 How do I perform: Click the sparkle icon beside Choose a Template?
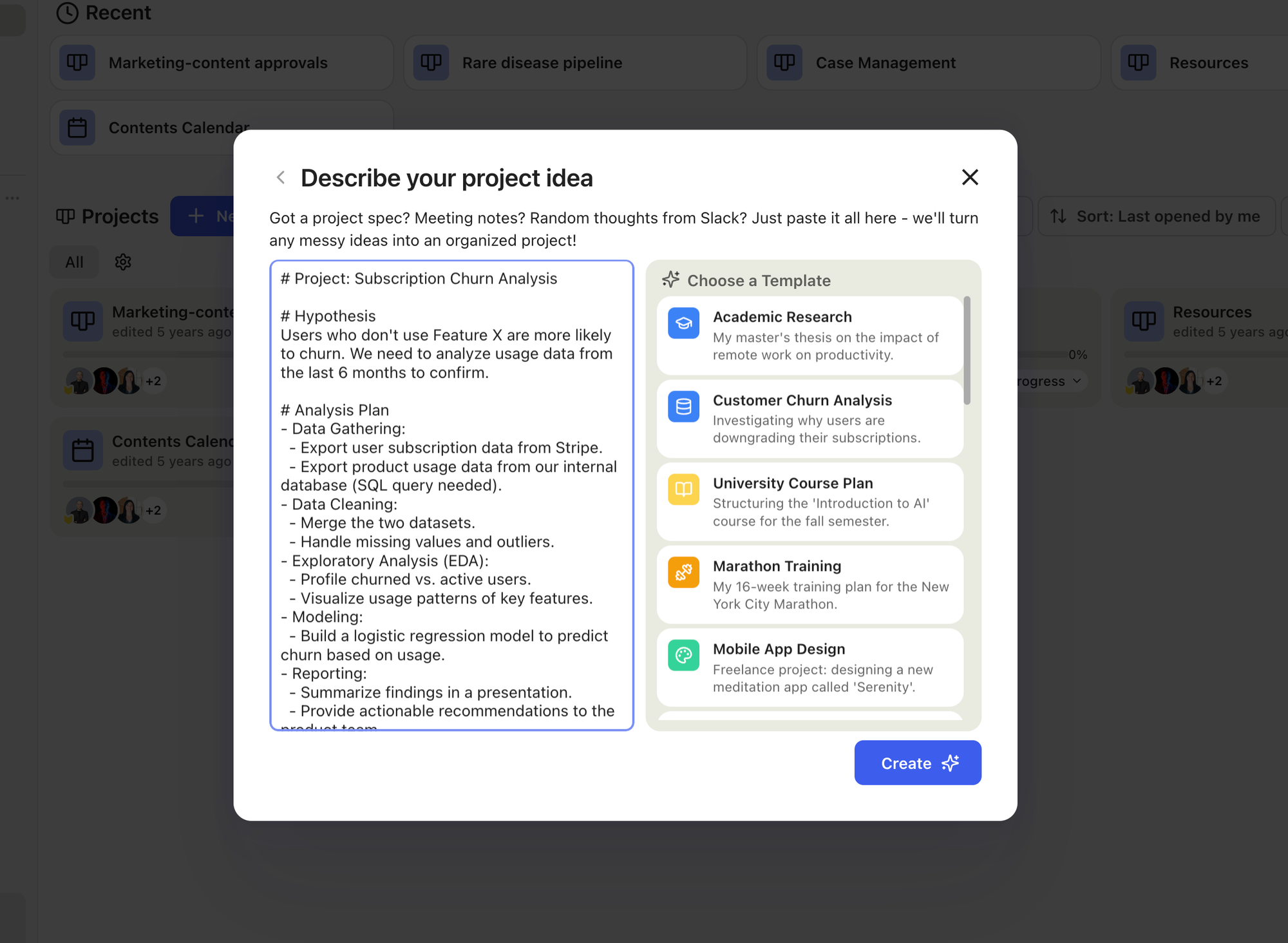click(670, 280)
